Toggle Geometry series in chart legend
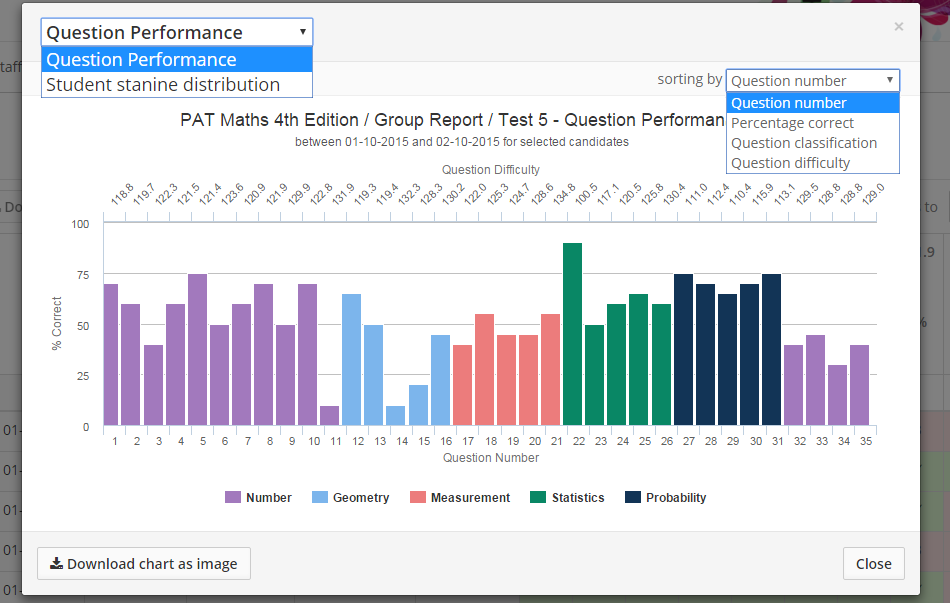Viewport: 950px width, 603px height. pos(350,498)
